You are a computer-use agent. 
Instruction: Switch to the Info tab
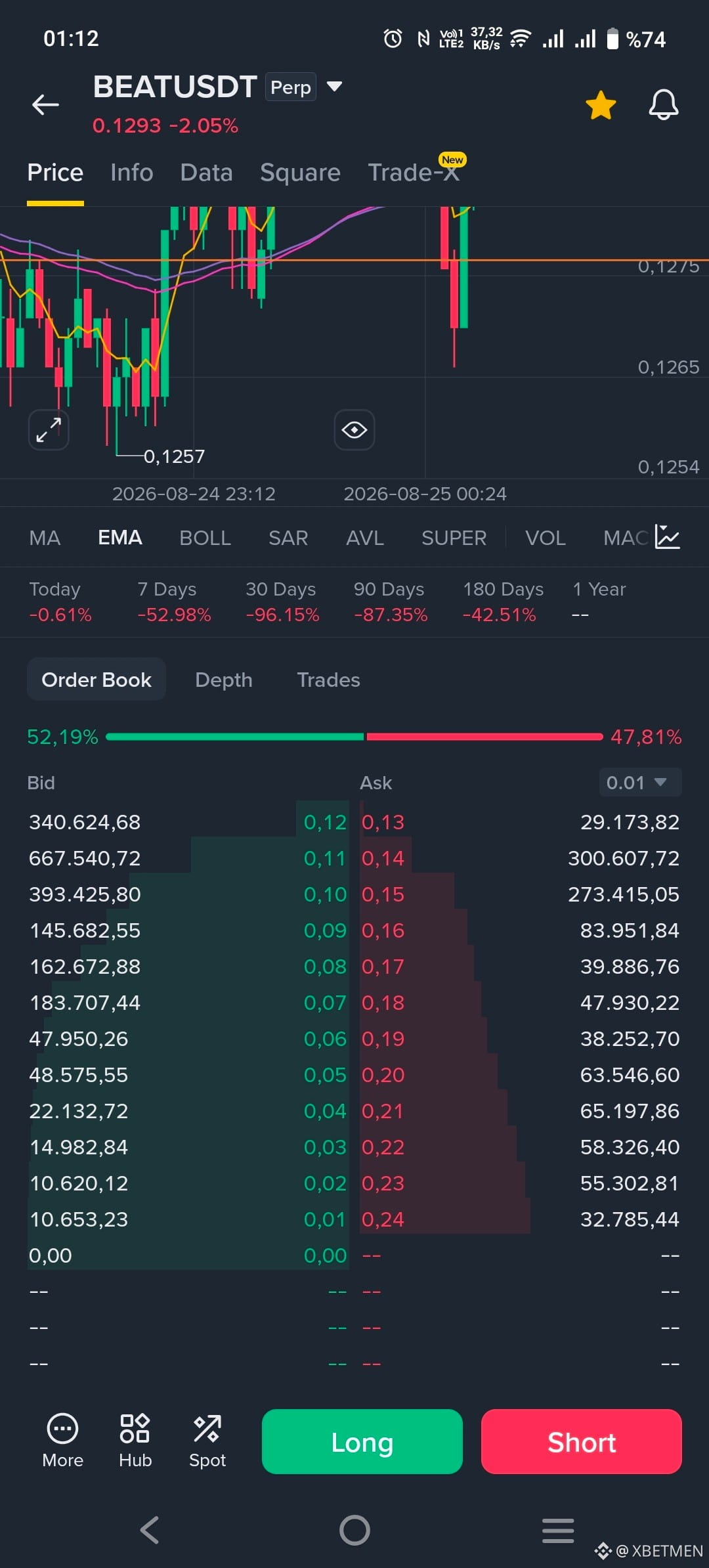point(131,173)
